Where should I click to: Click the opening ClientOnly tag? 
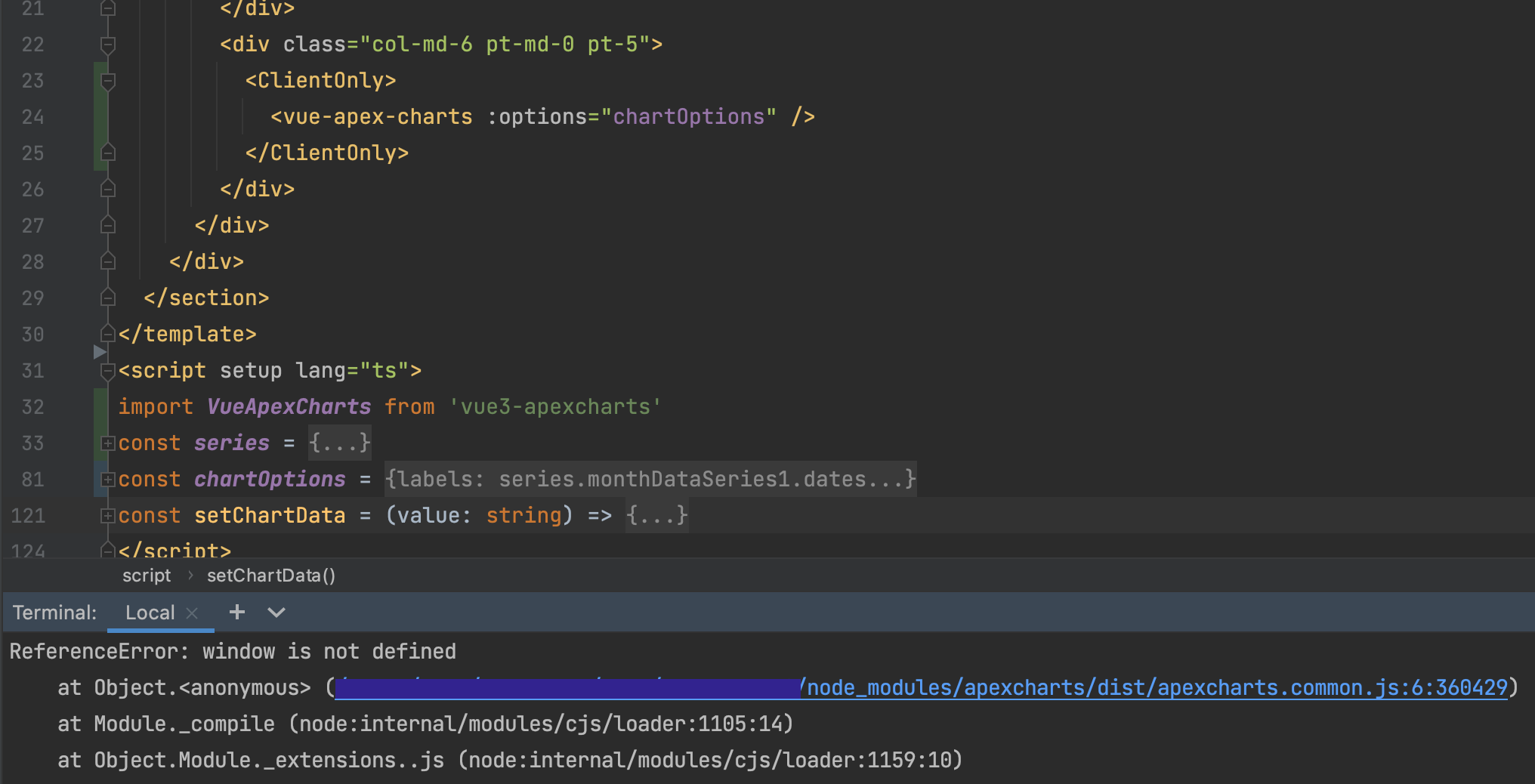(320, 80)
